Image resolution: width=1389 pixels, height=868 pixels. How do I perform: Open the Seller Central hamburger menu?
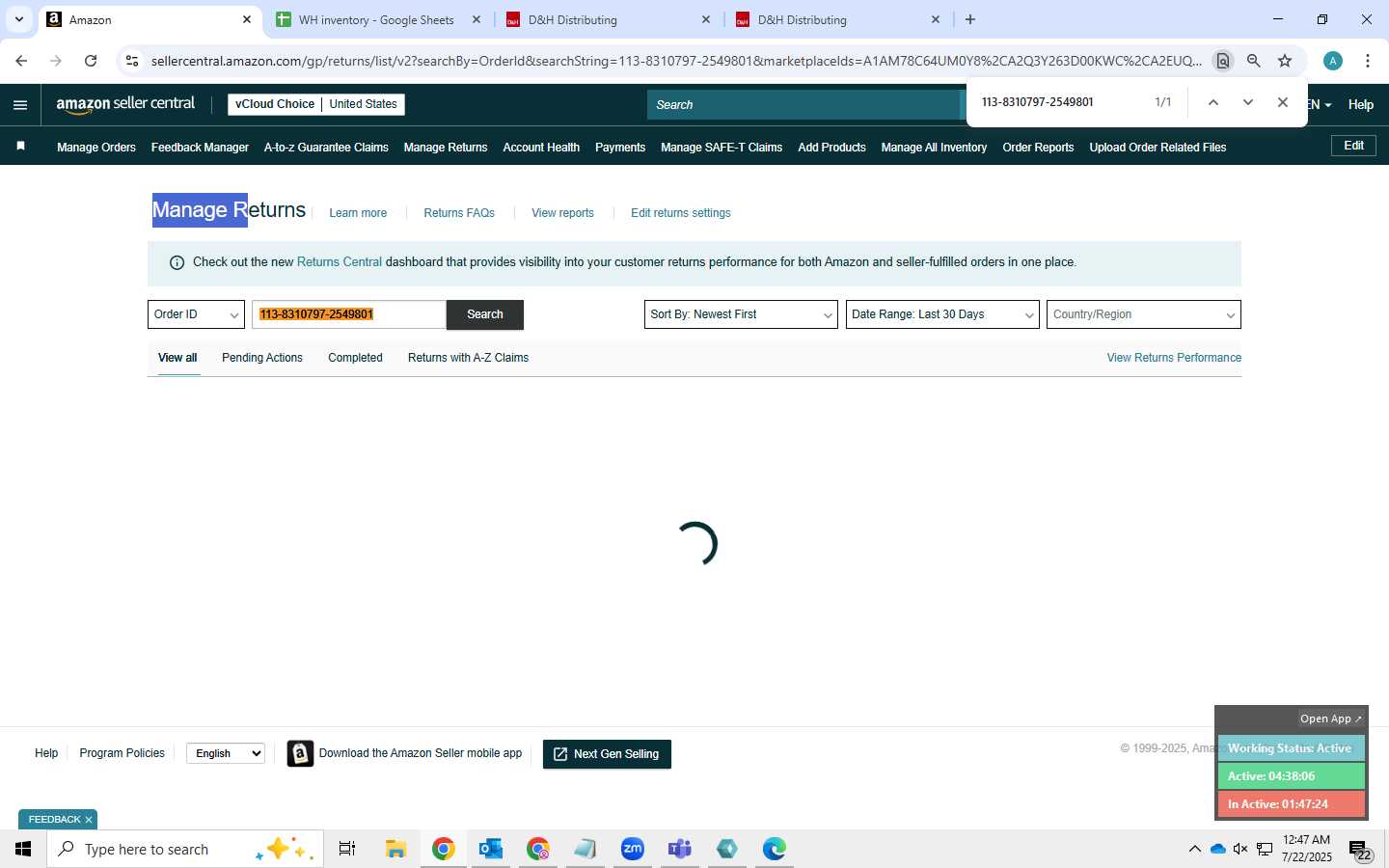20,105
